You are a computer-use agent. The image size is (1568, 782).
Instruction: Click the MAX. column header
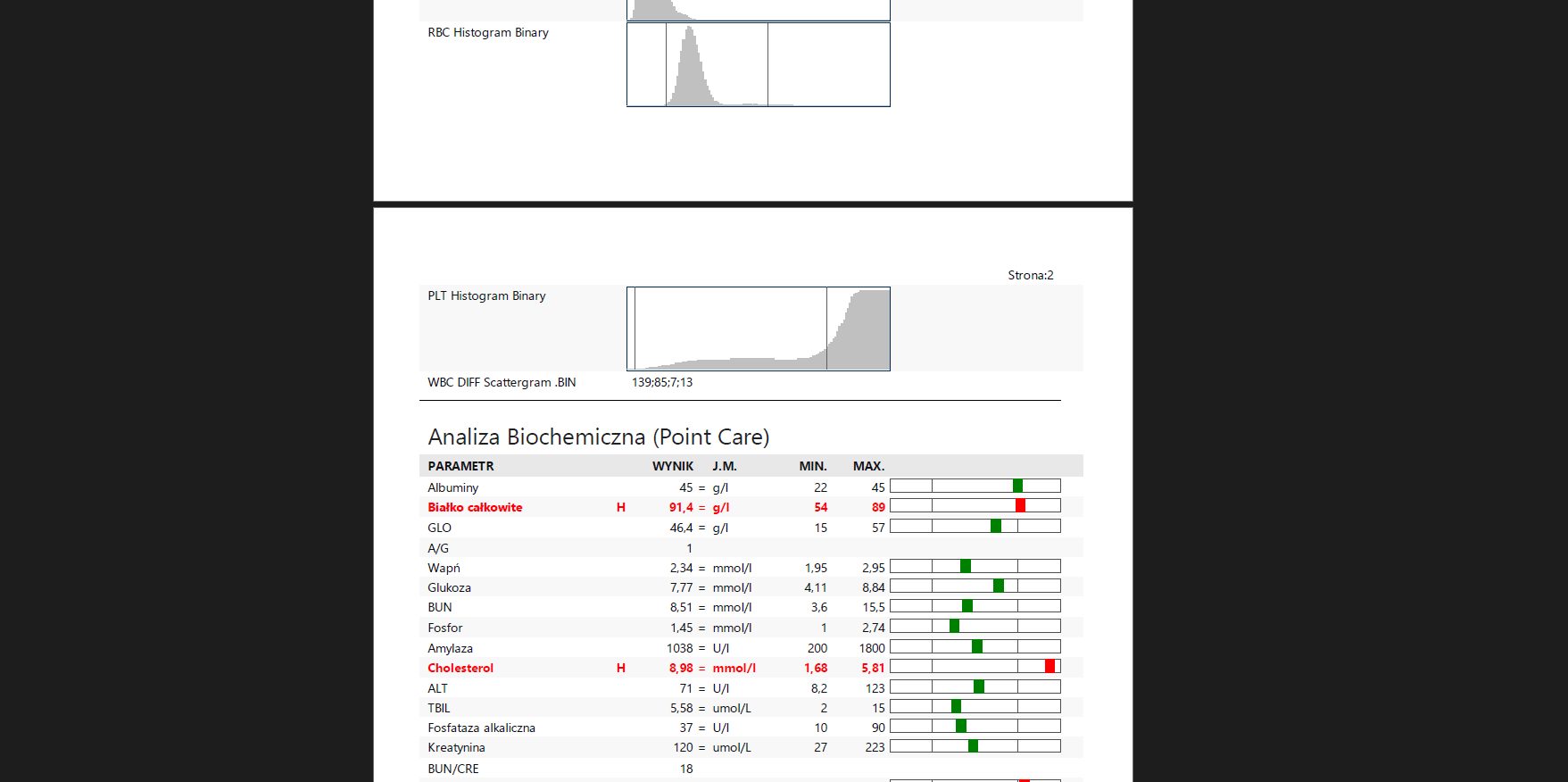coord(868,466)
